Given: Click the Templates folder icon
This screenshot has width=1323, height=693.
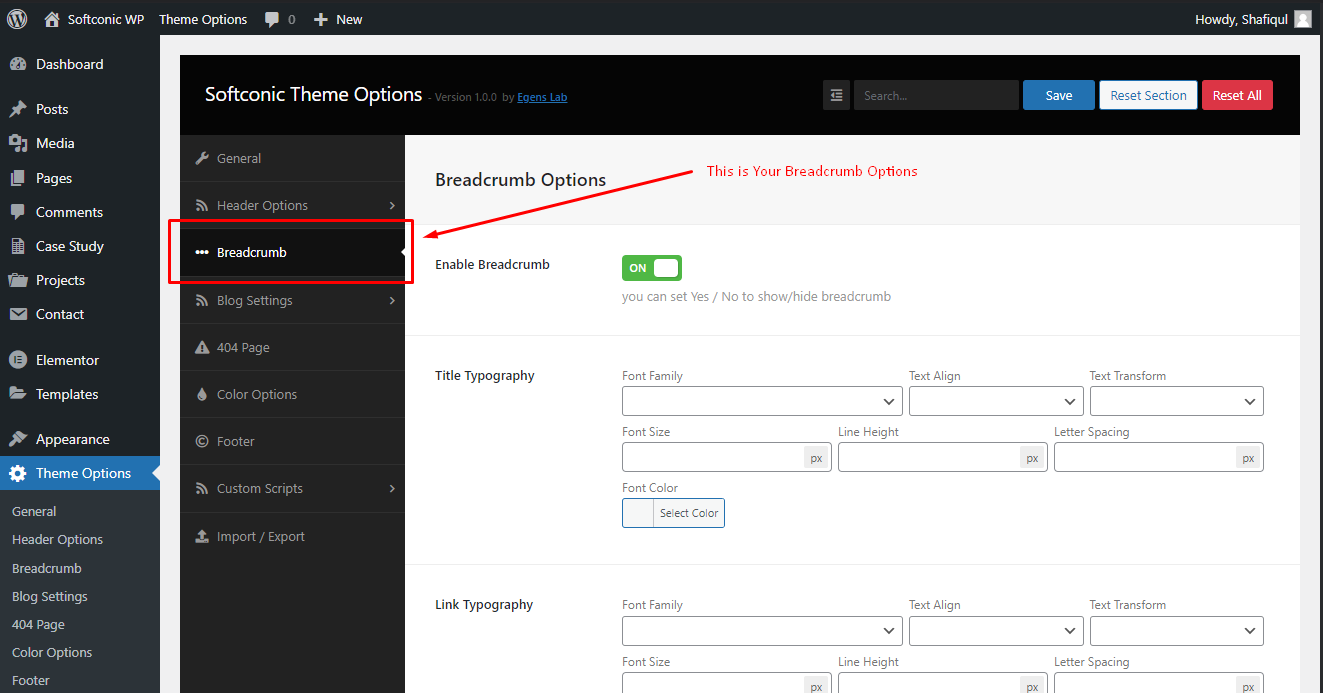Looking at the screenshot, I should (x=18, y=394).
